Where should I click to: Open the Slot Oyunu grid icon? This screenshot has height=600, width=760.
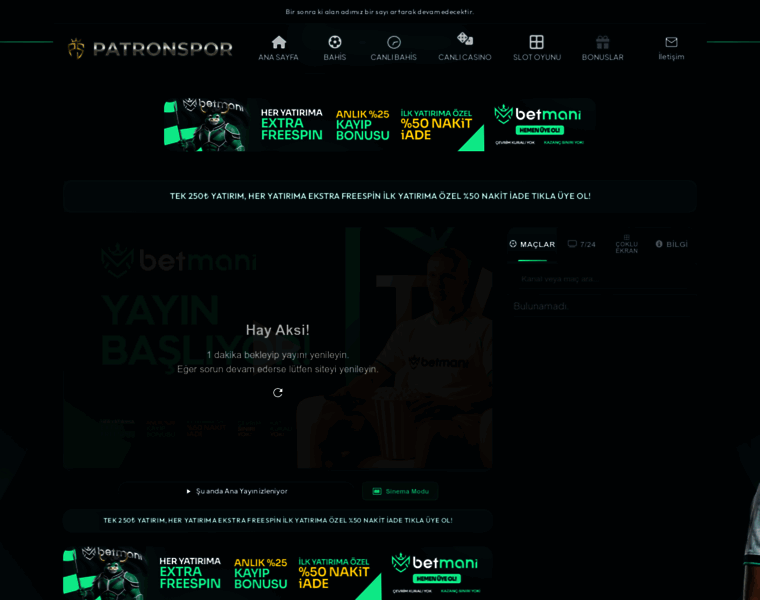537,42
